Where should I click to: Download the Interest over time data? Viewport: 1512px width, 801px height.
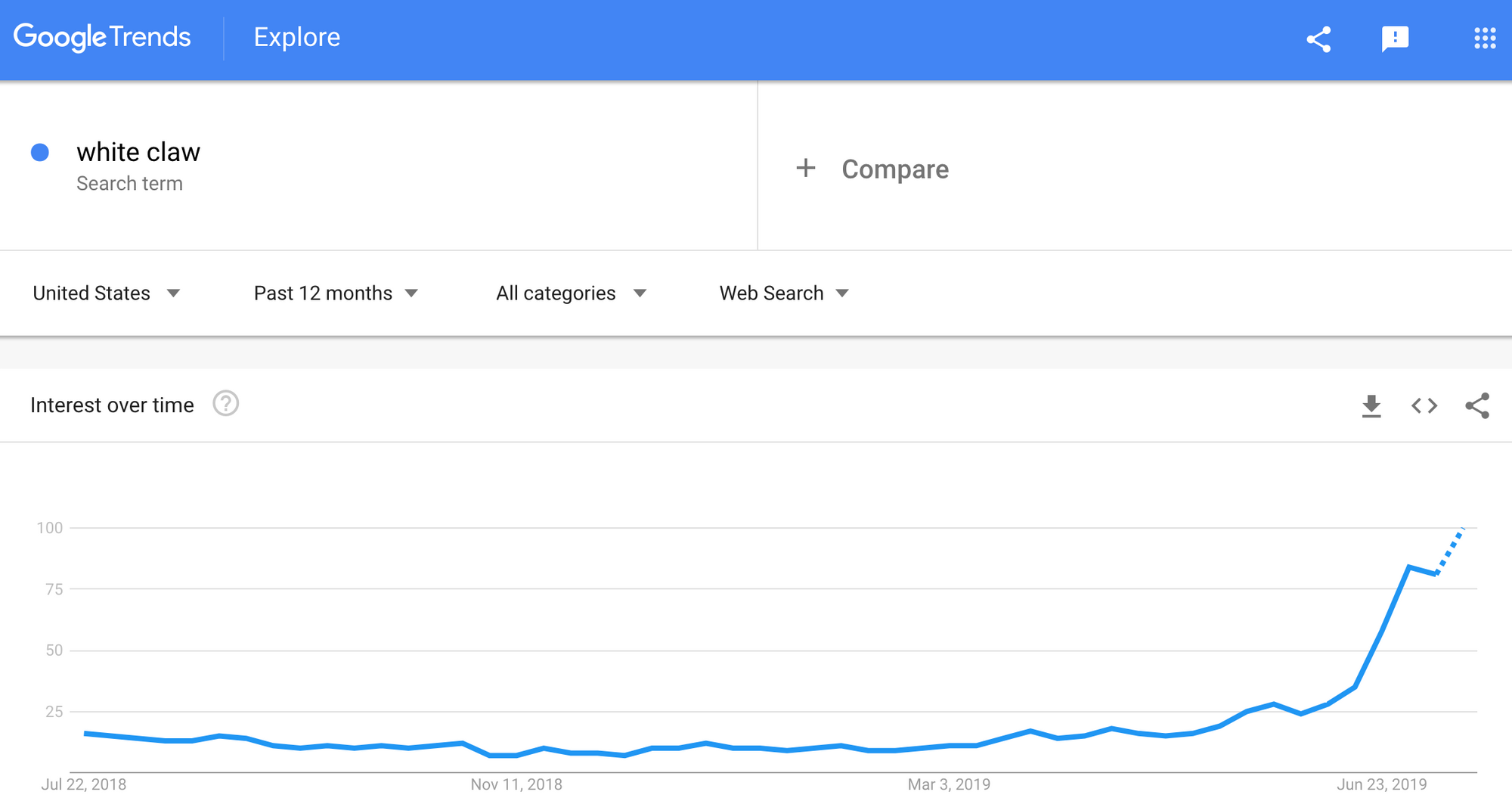pos(1371,406)
